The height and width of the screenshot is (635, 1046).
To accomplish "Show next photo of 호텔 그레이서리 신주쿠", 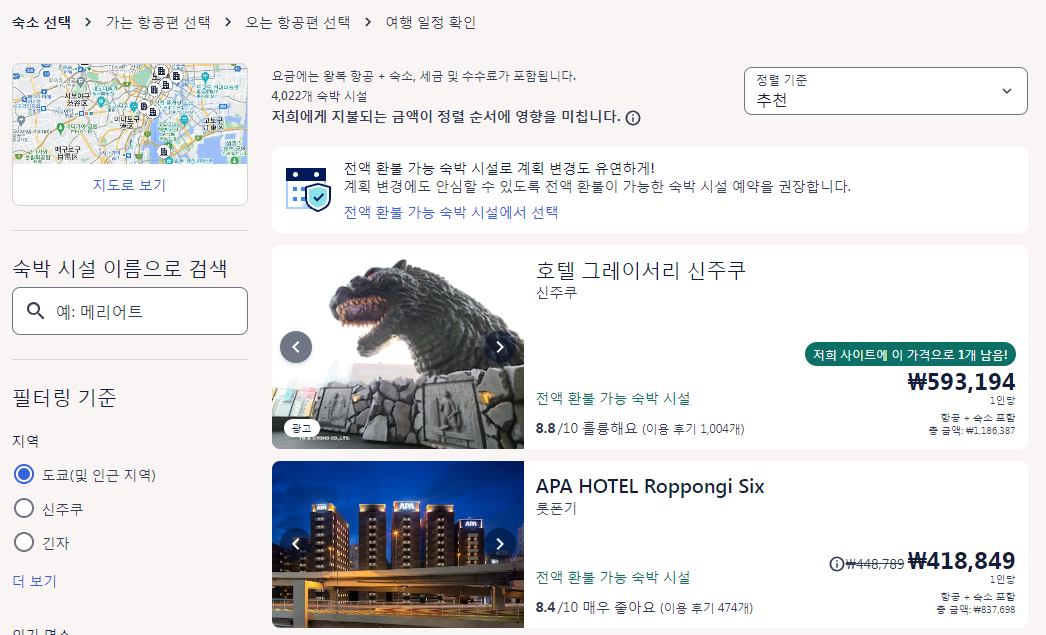I will click(x=500, y=347).
